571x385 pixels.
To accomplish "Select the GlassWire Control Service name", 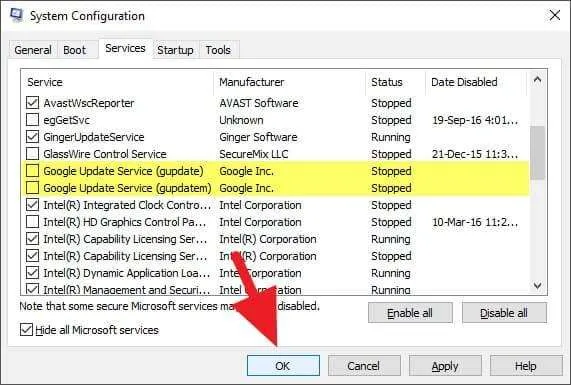I will [105, 154].
